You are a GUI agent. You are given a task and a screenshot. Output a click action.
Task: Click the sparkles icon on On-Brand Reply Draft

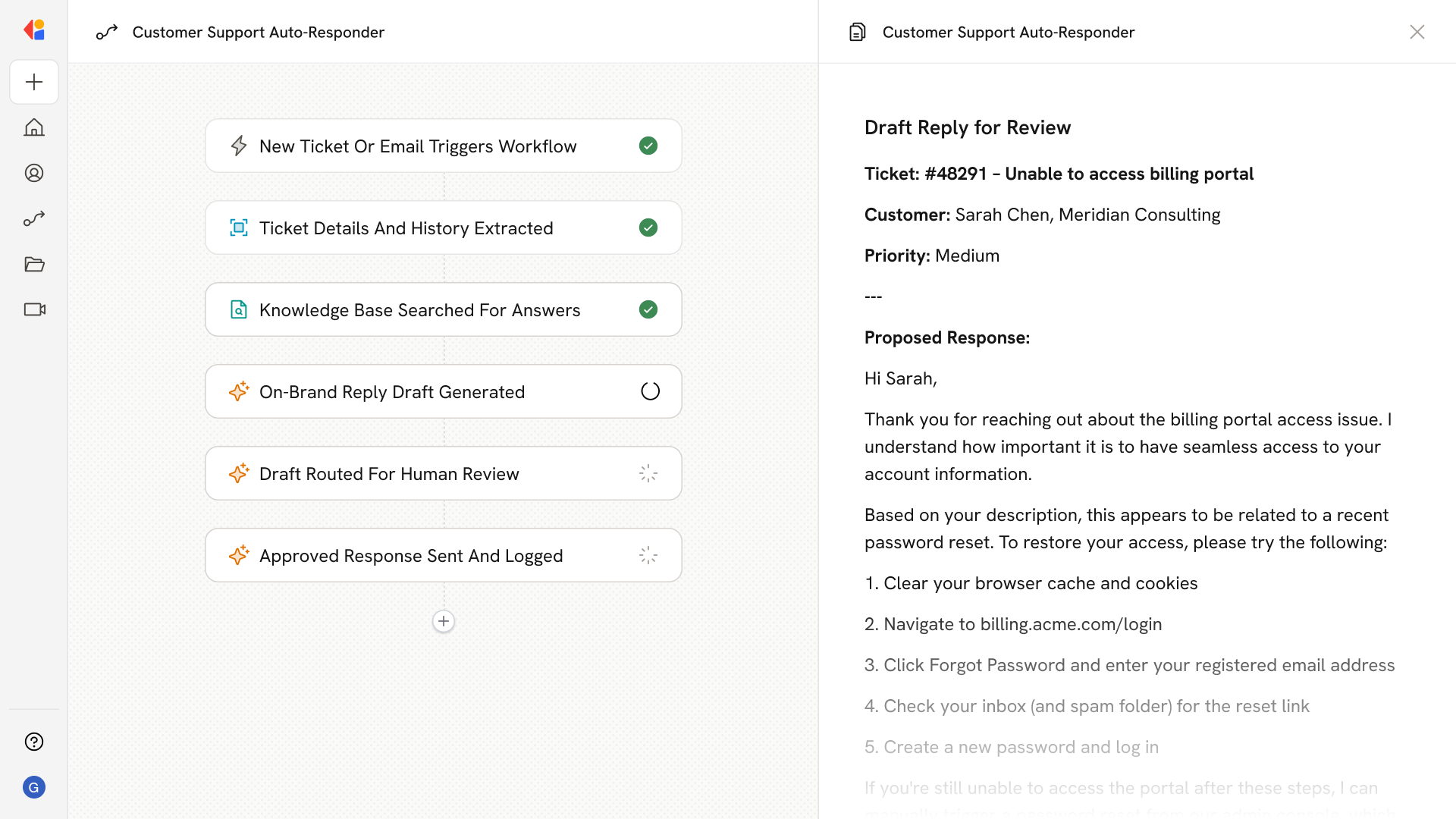(239, 391)
